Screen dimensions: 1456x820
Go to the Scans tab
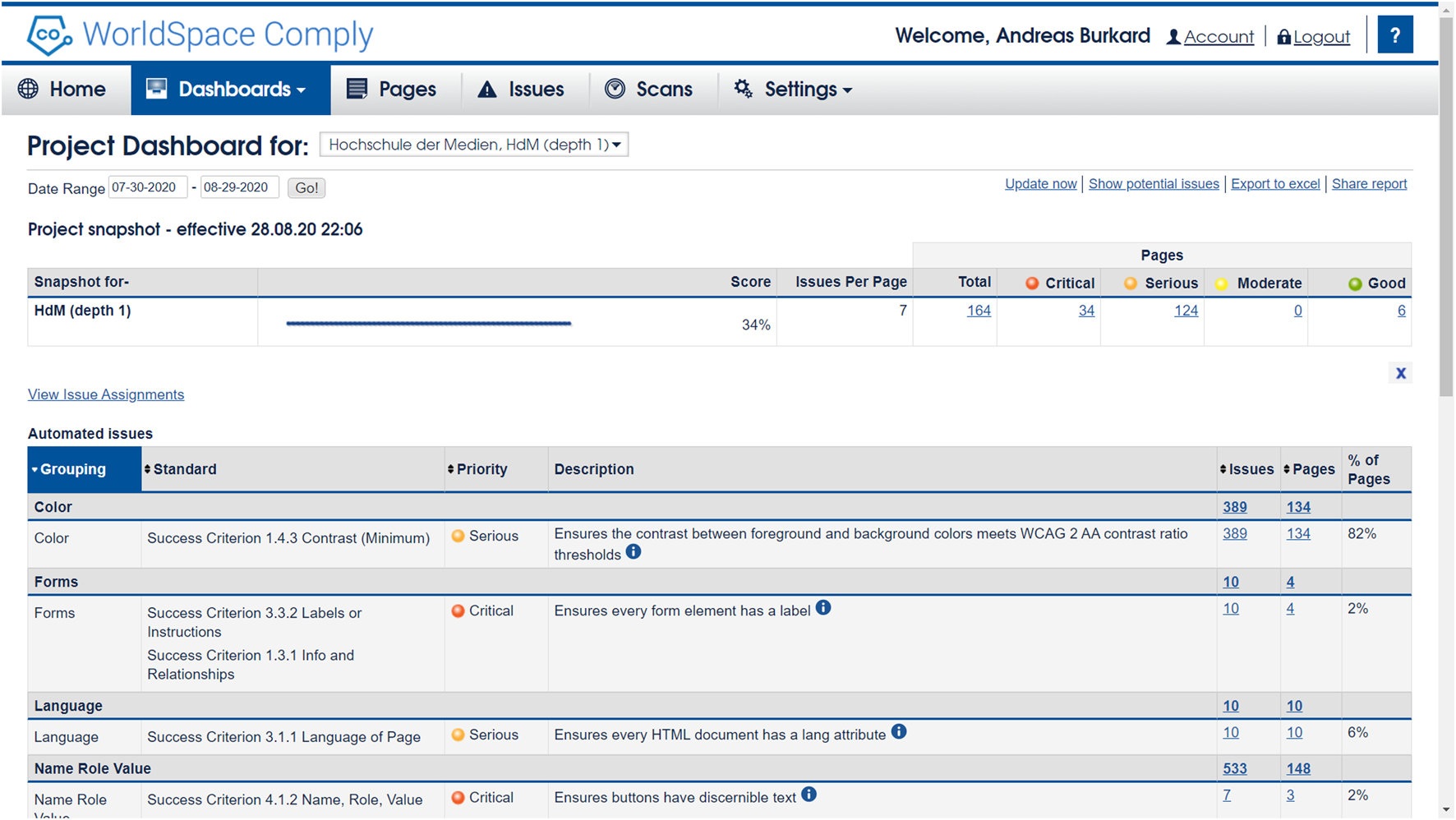coord(649,90)
